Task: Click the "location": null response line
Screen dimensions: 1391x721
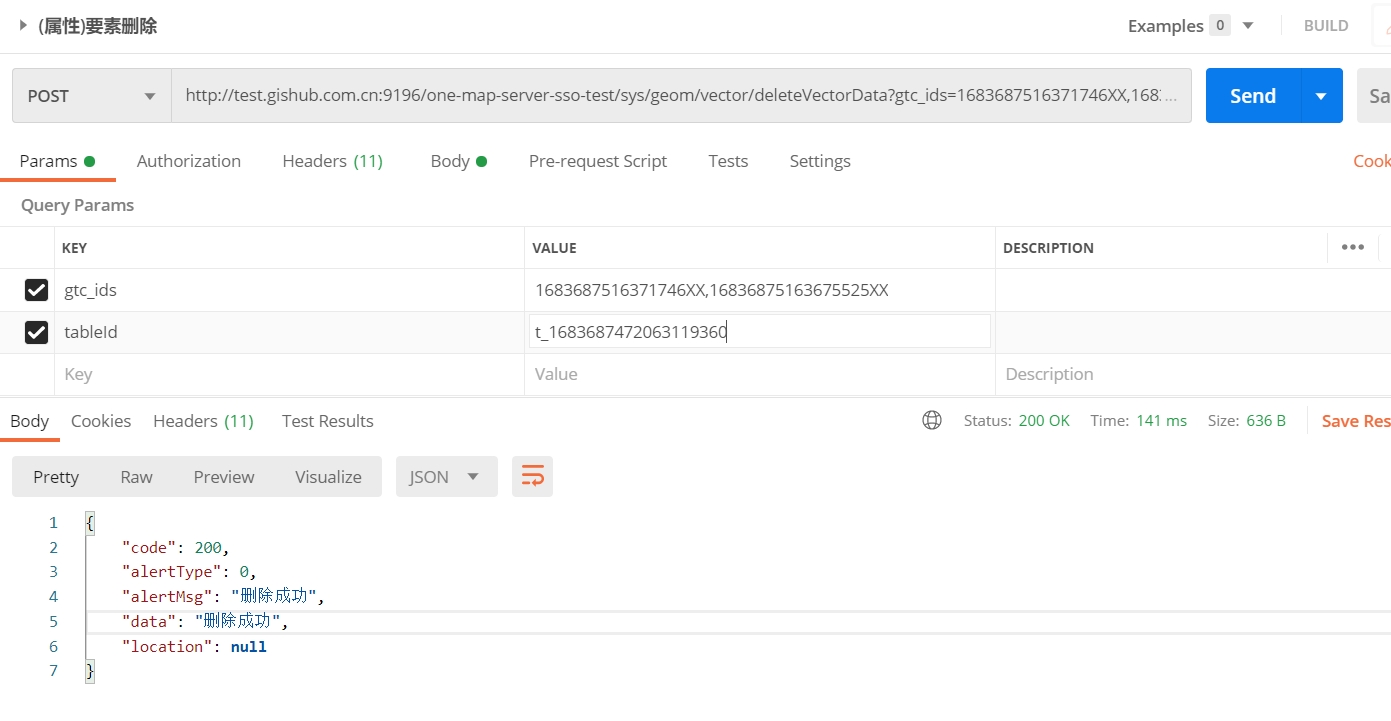Action: pos(194,646)
